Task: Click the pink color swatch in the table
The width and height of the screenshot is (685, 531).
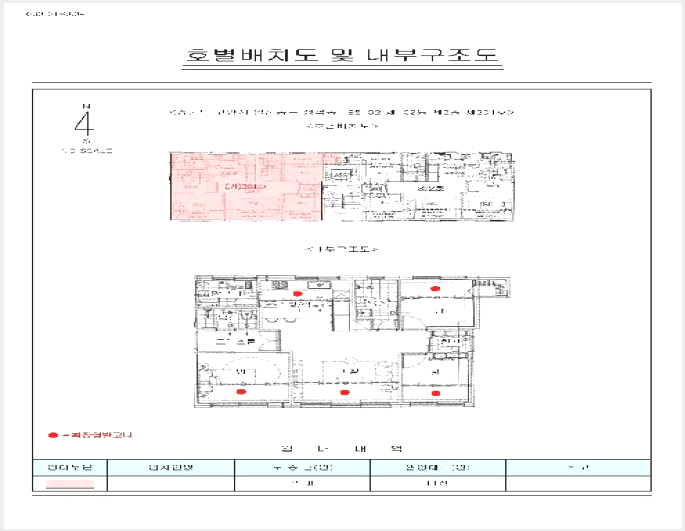Action: click(x=70, y=484)
